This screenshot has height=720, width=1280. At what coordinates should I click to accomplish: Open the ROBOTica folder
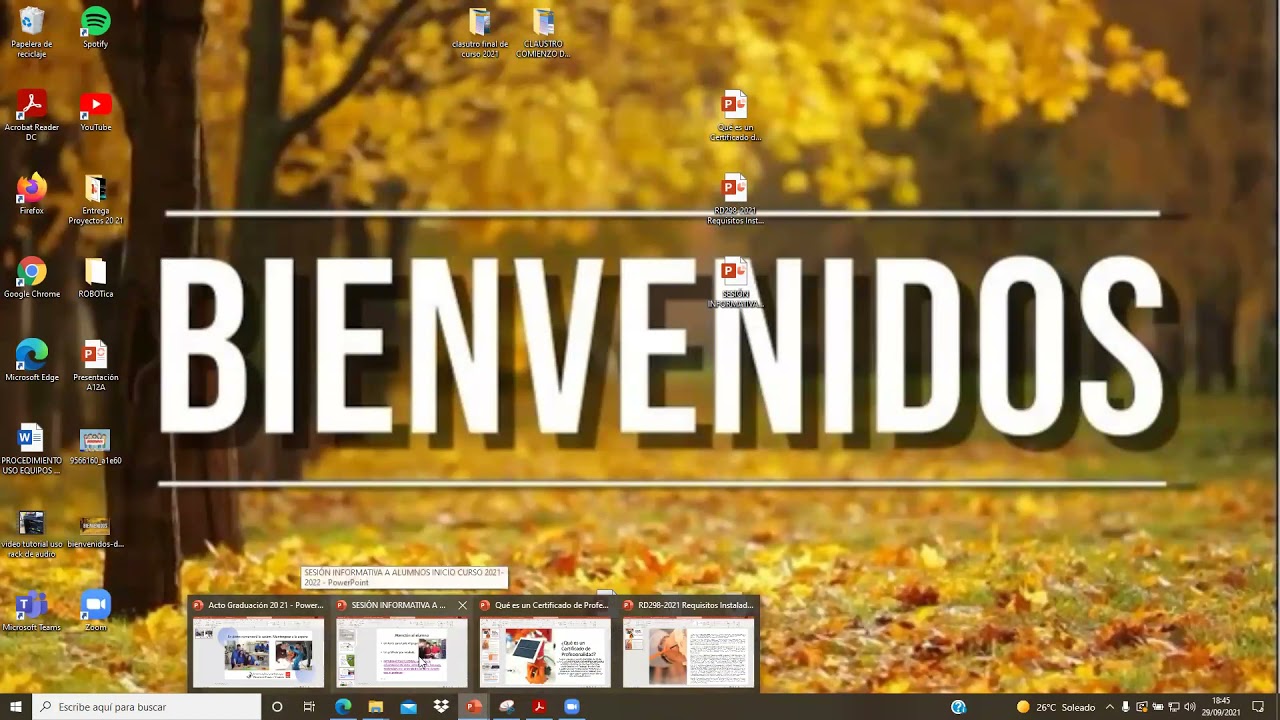[x=95, y=277]
